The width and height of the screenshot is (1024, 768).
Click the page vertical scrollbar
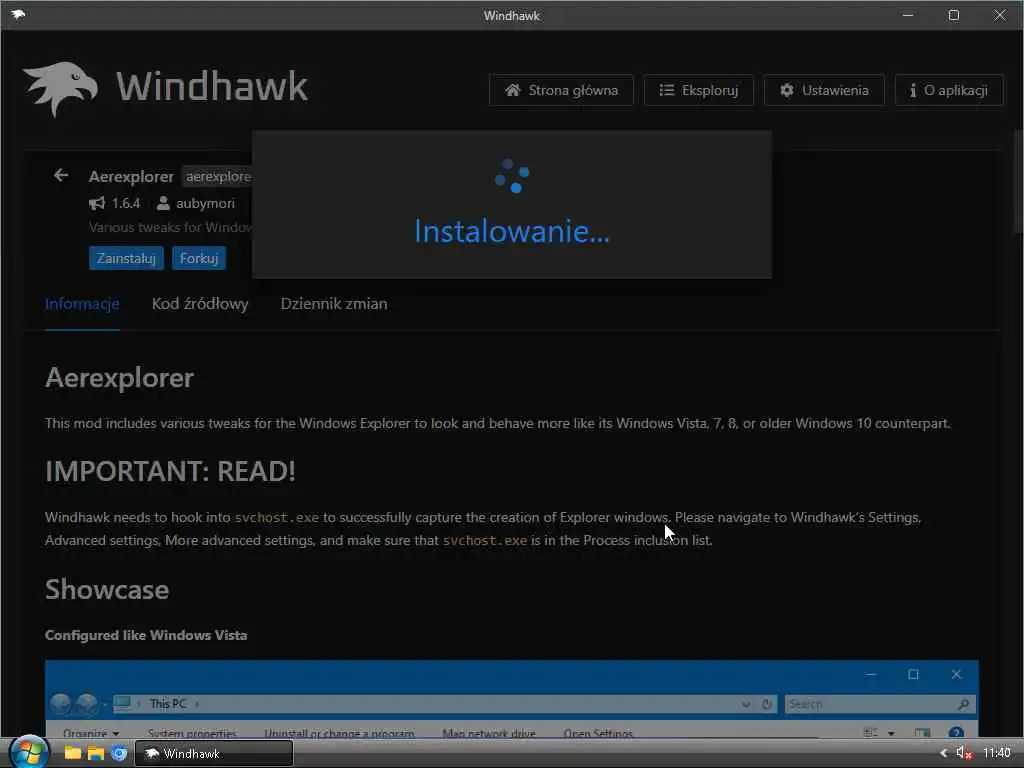tap(1018, 181)
